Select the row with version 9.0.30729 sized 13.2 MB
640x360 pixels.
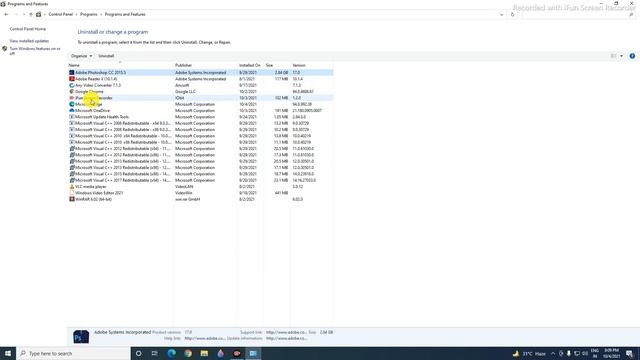(x=200, y=123)
